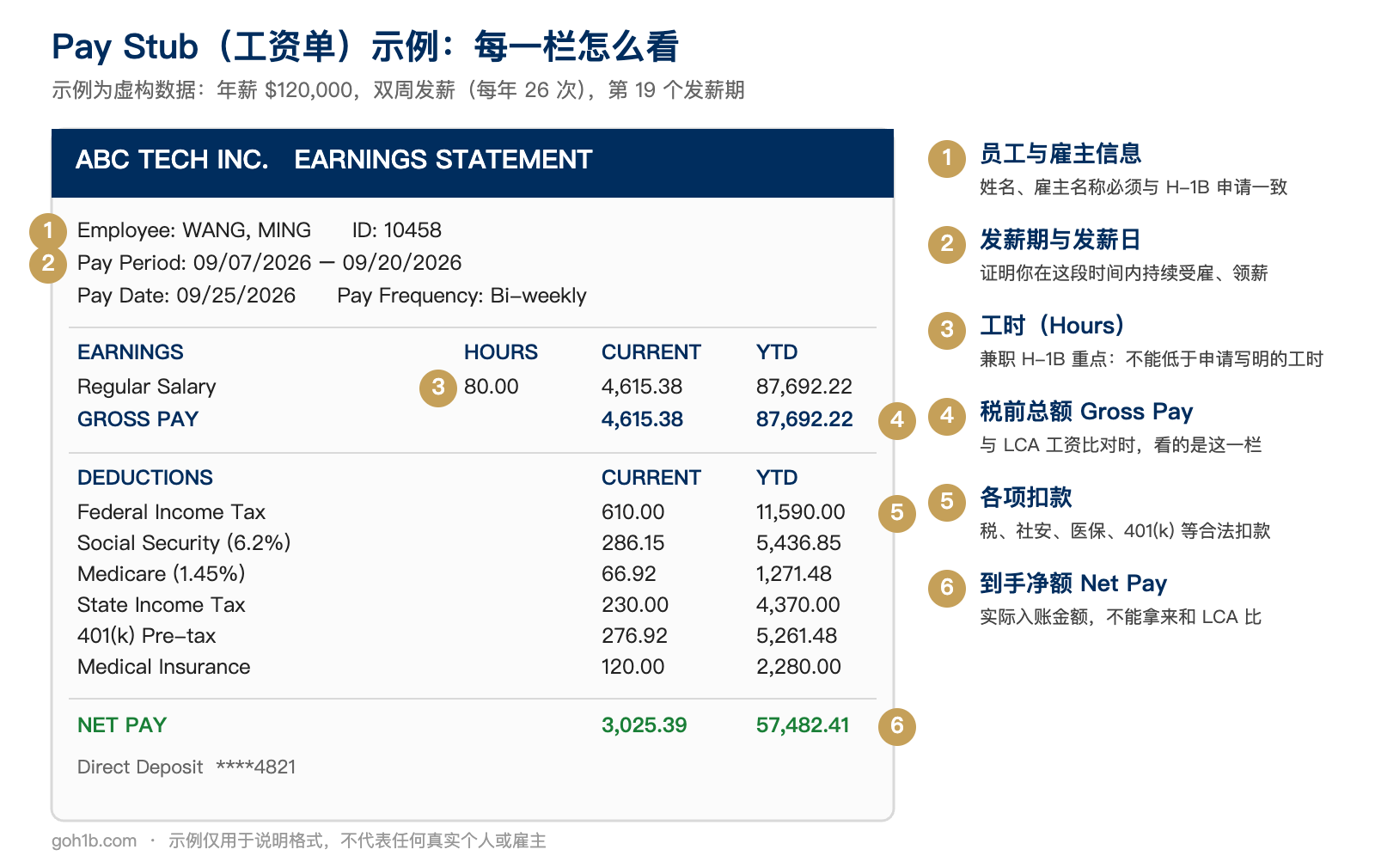
Task: Select the footer disclaimer '示例仅用于说明格式,不代表任何真实个人或雇主'
Action: point(357,840)
